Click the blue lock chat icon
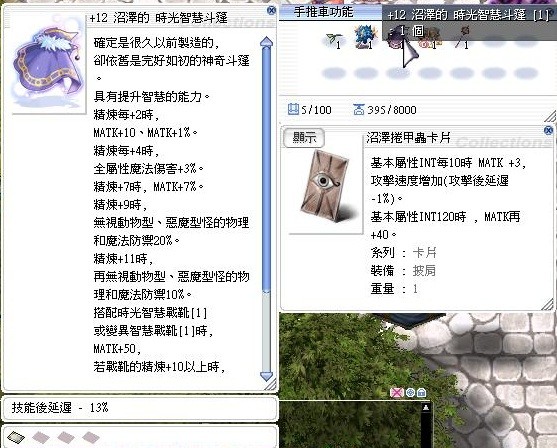 421,393
